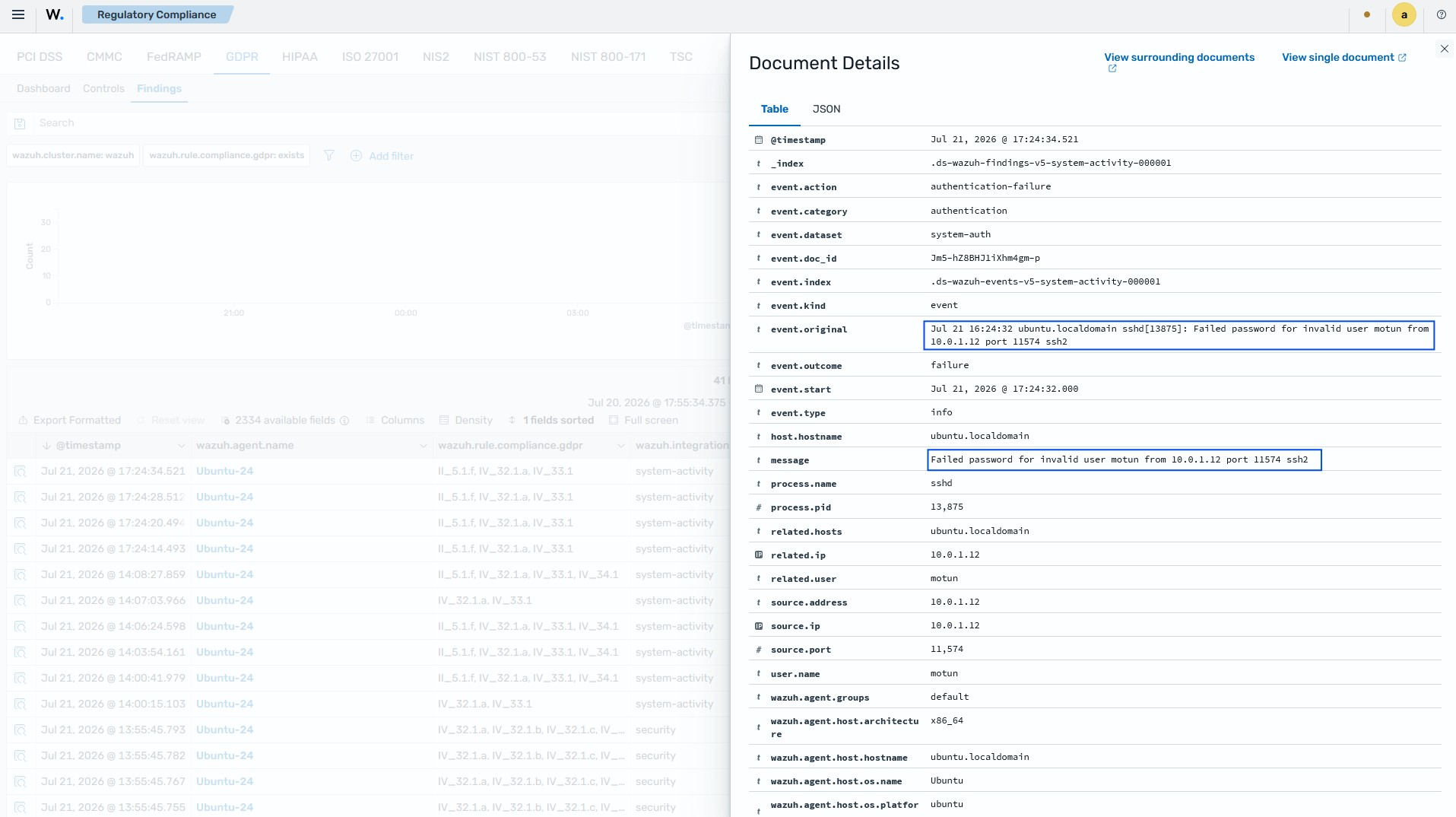Viewport: 1456px width, 817px height.
Task: Inspect document at 14:00:41.979 row
Action: coord(21,679)
